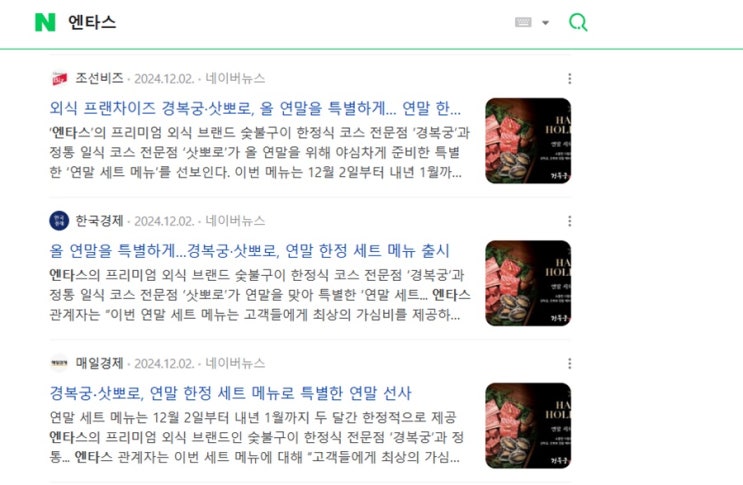
Task: Click the 엔타스 search input field
Action: point(284,22)
